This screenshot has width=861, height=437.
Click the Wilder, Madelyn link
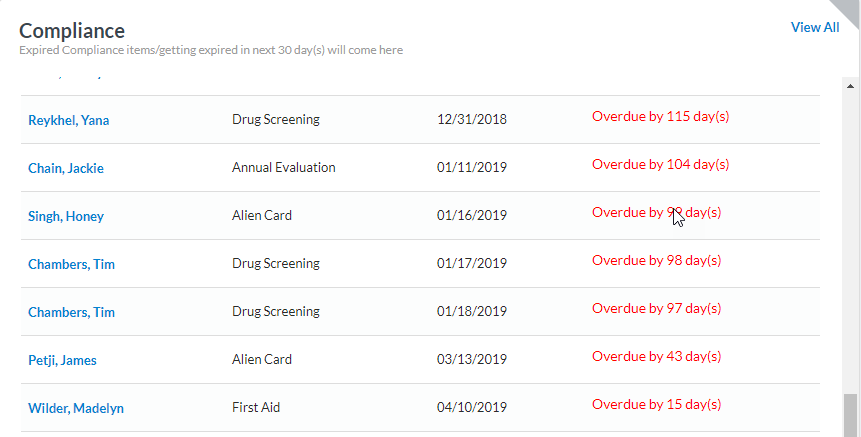75,408
